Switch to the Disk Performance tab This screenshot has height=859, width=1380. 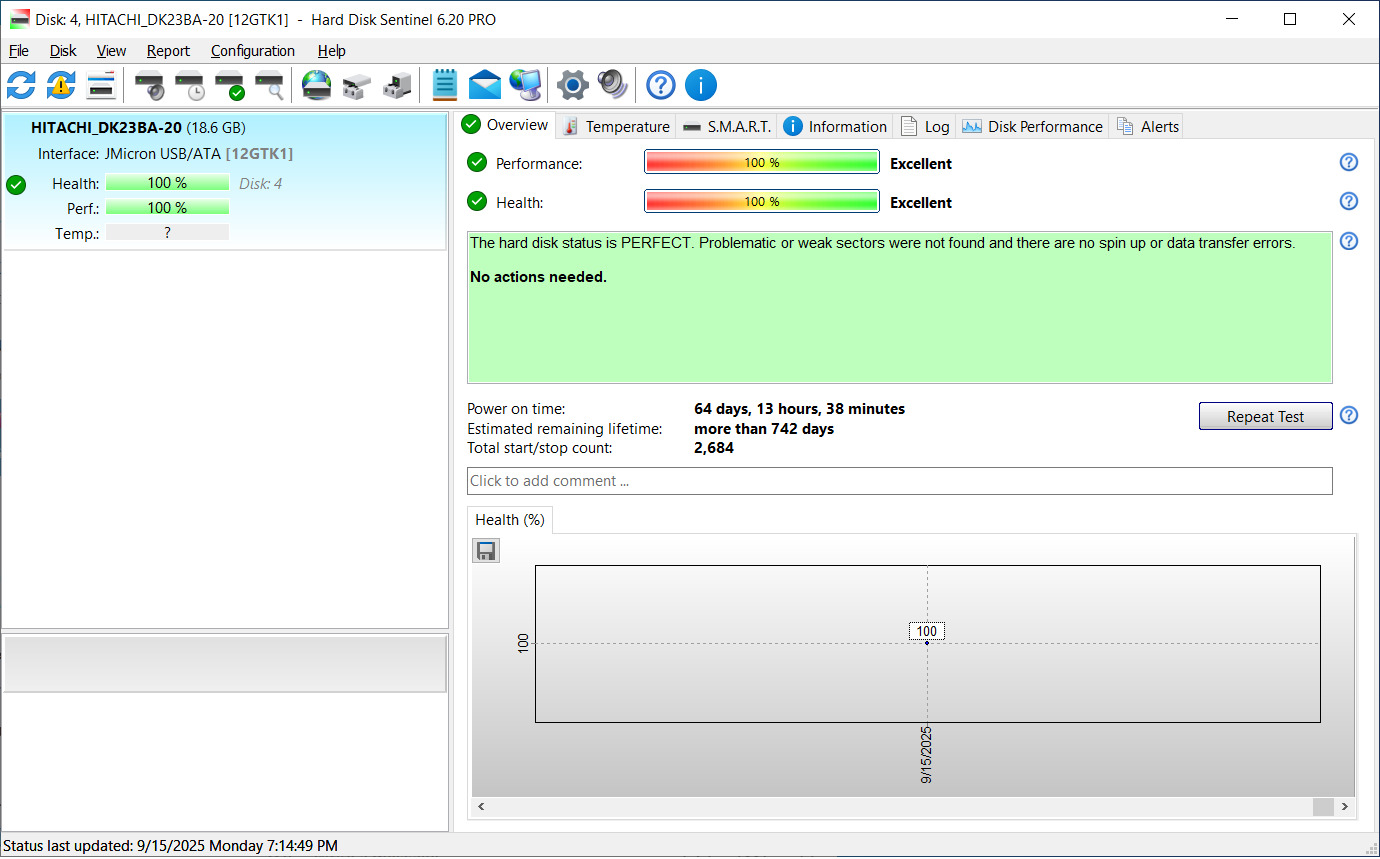(x=1032, y=126)
